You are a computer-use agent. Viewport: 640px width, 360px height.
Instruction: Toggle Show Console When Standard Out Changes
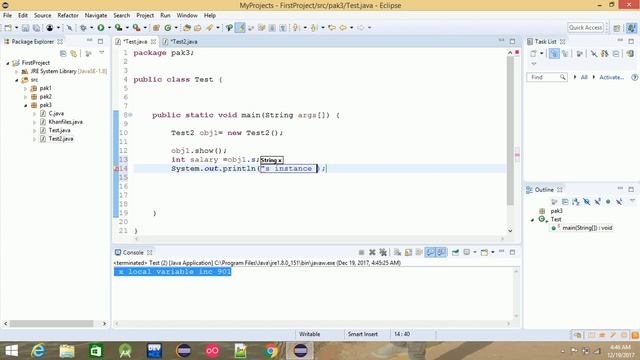[x=430, y=253]
